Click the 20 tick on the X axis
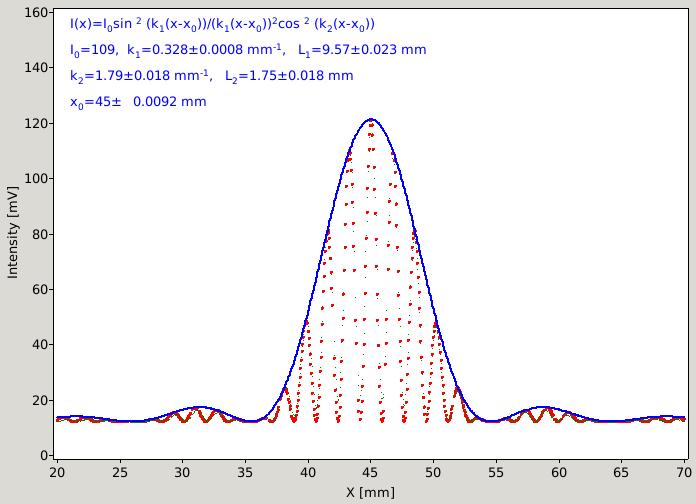 (x=57, y=472)
